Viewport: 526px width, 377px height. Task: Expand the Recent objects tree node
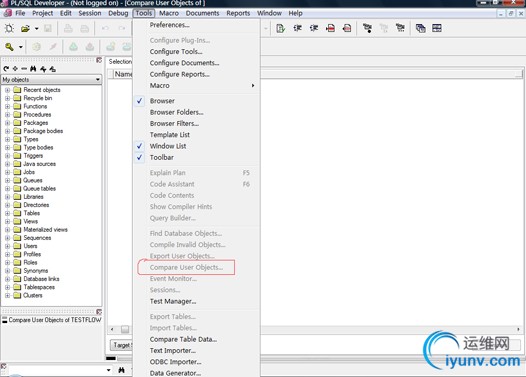7,90
